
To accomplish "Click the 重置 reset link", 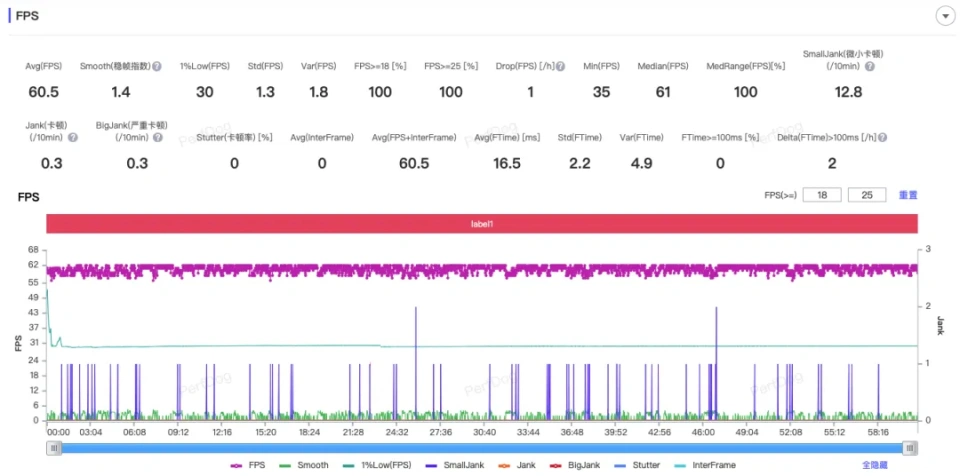I will point(908,195).
